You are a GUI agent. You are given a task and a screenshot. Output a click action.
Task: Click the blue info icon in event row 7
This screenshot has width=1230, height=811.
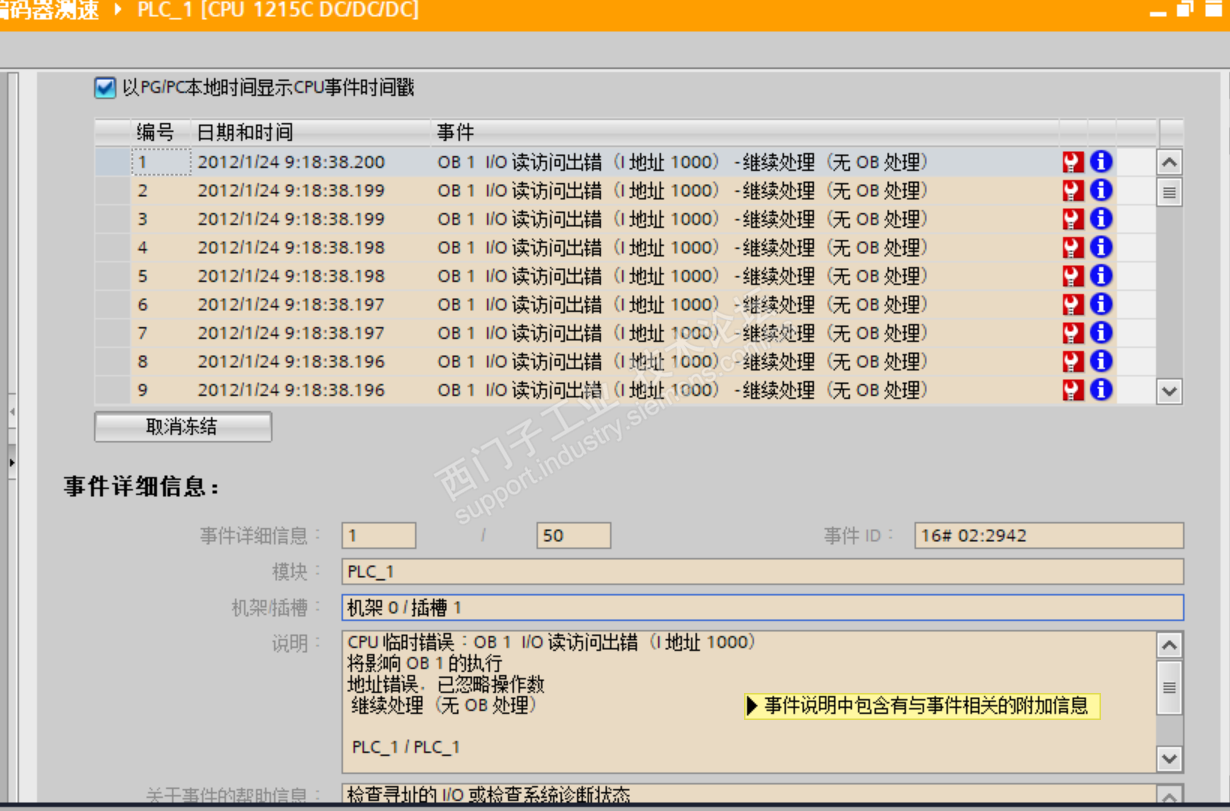click(1101, 333)
